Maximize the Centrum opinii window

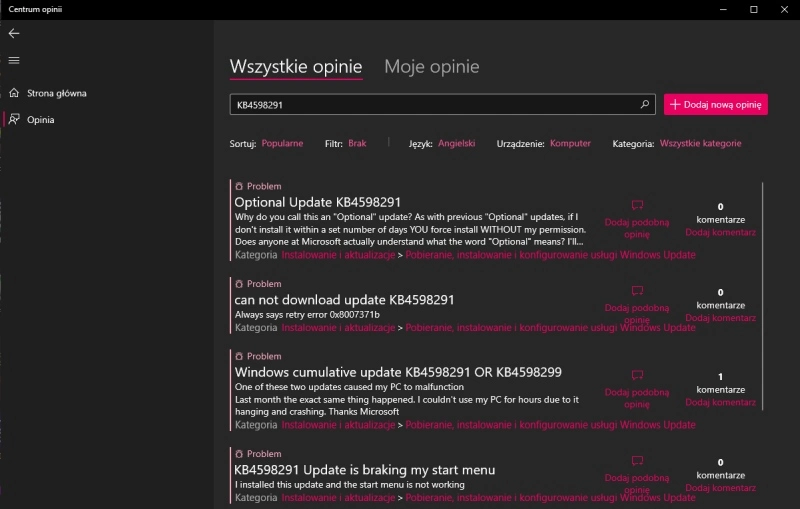coord(754,10)
